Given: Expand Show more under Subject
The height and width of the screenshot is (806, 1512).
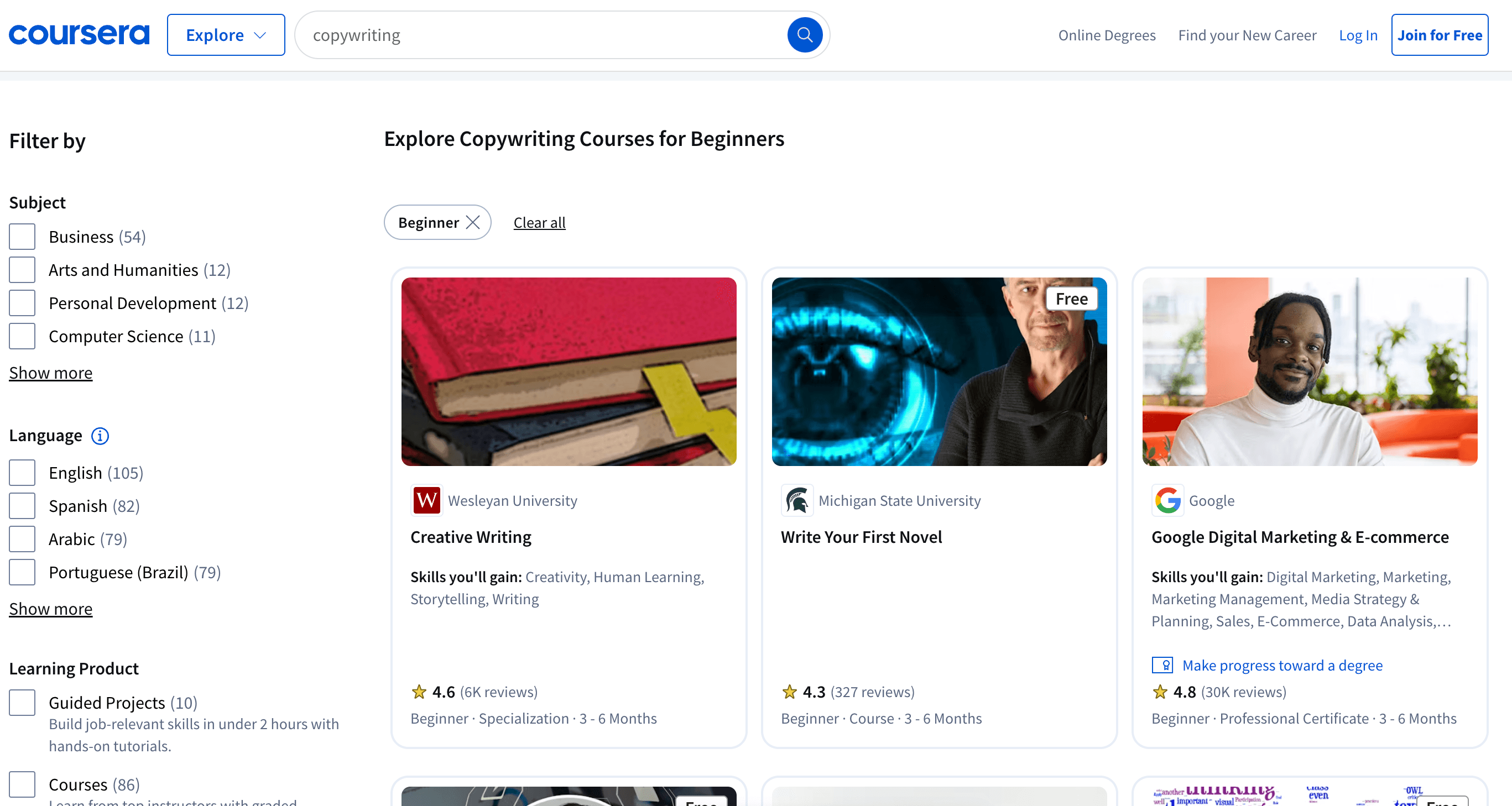Looking at the screenshot, I should tap(50, 373).
